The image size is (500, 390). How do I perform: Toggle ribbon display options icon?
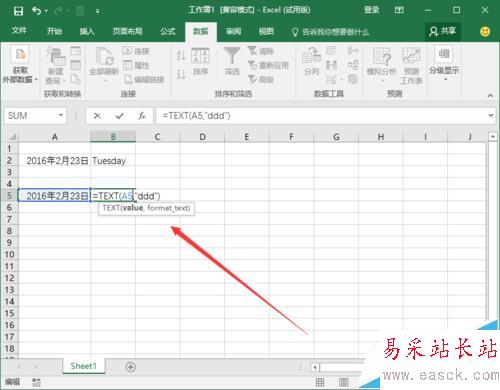tap(399, 10)
